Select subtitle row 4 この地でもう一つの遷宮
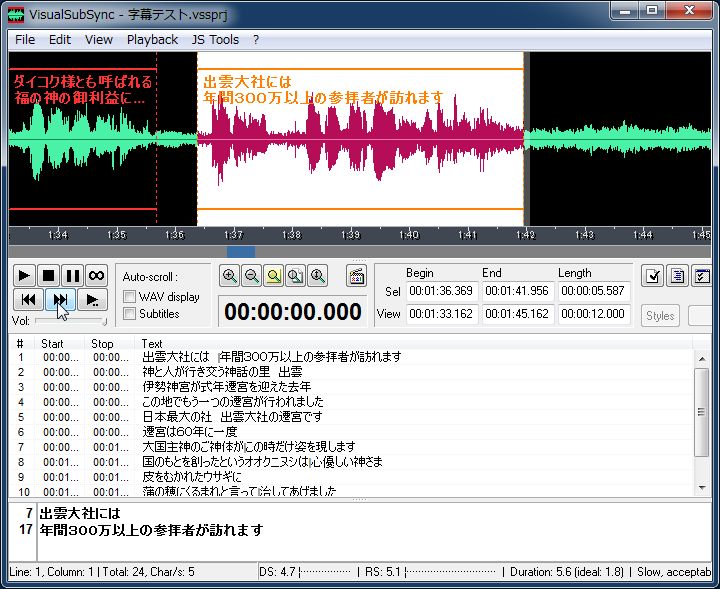The width and height of the screenshot is (720, 589). [x=351, y=402]
